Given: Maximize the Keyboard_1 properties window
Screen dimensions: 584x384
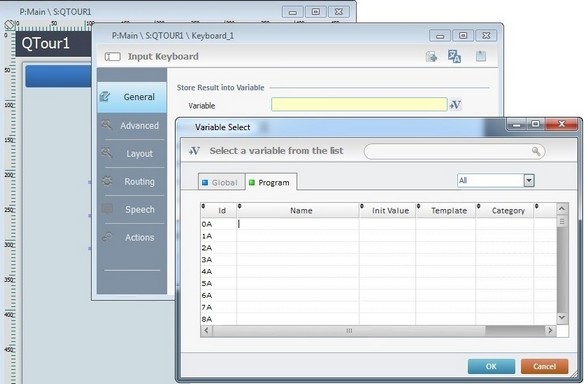Looking at the screenshot, I should point(463,36).
